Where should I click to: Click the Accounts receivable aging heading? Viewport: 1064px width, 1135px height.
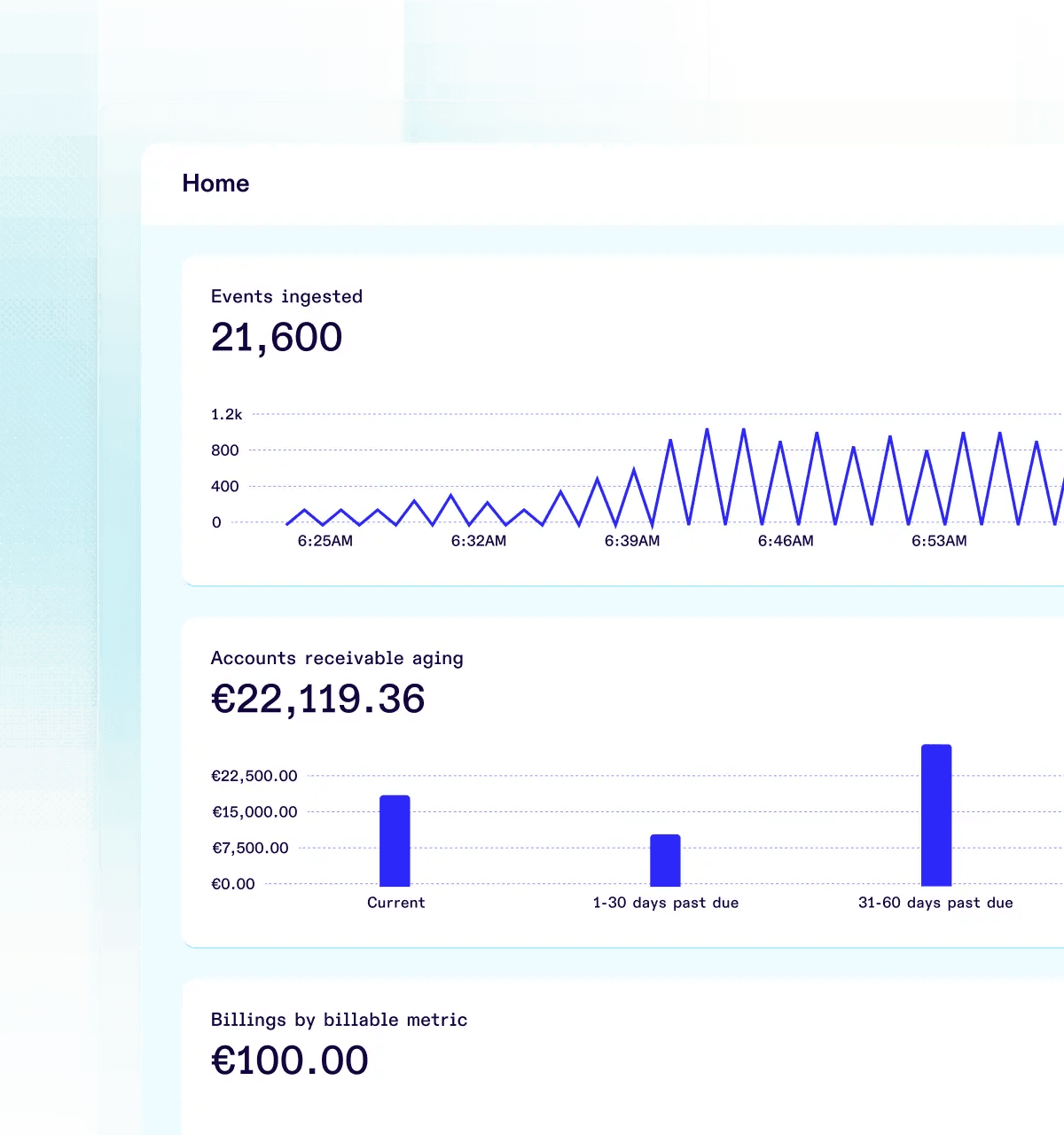pos(337,658)
